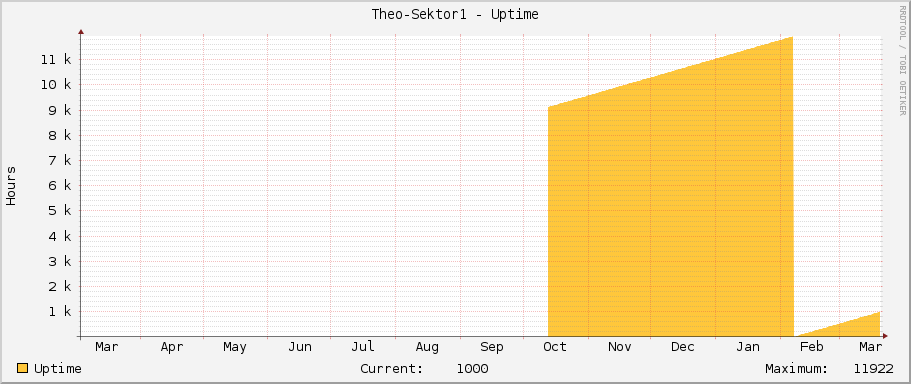This screenshot has height=384, width=911.
Task: Click the '3 k' y-axis tick label
Action: [59, 261]
